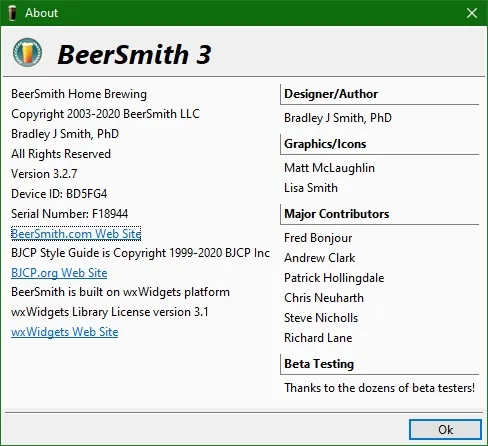Click Thanks to the dozens of beta testers
This screenshot has height=446, width=488.
(379, 388)
